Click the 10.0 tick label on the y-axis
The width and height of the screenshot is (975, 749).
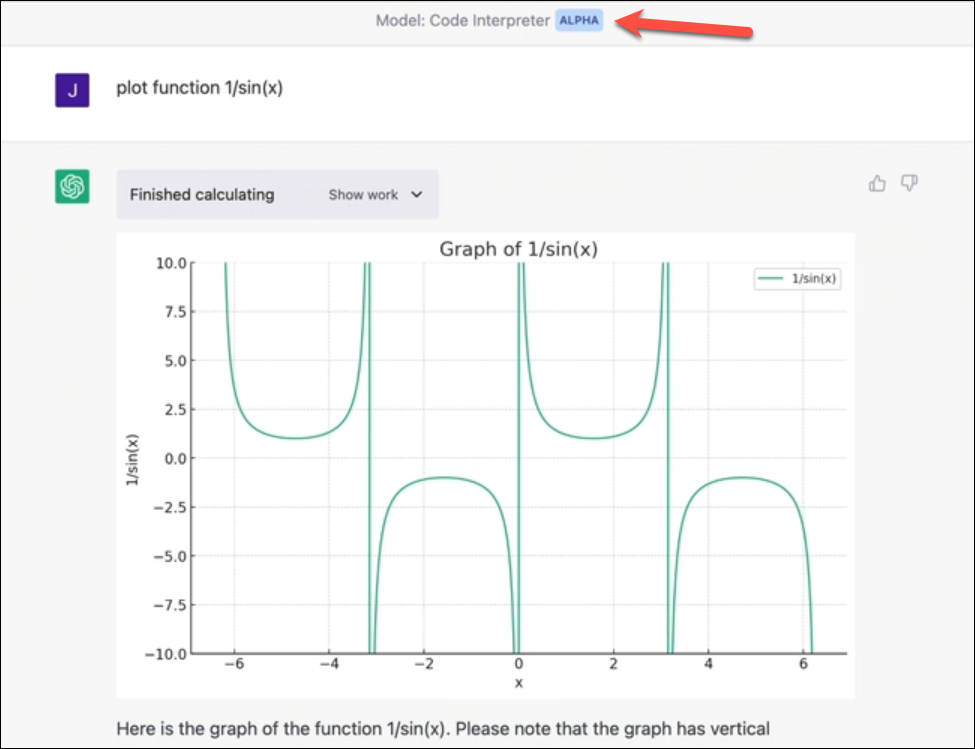(x=171, y=263)
